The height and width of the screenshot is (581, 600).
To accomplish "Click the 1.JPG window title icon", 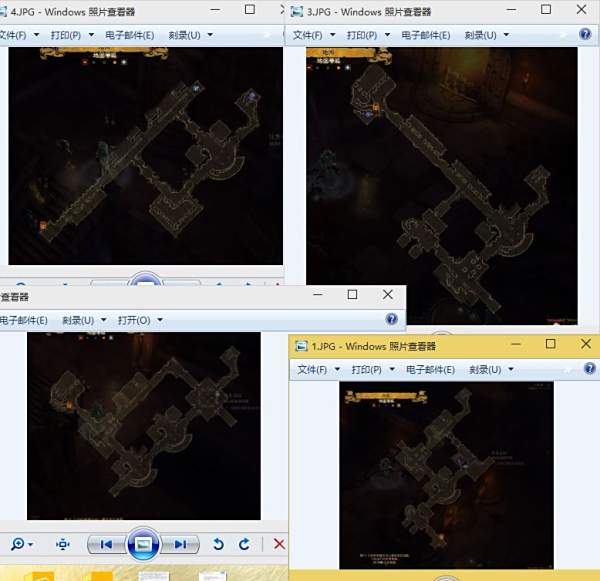I will (301, 346).
